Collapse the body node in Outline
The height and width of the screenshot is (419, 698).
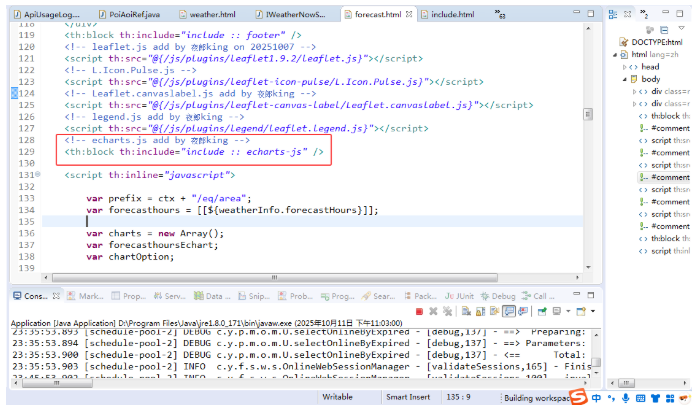625,79
